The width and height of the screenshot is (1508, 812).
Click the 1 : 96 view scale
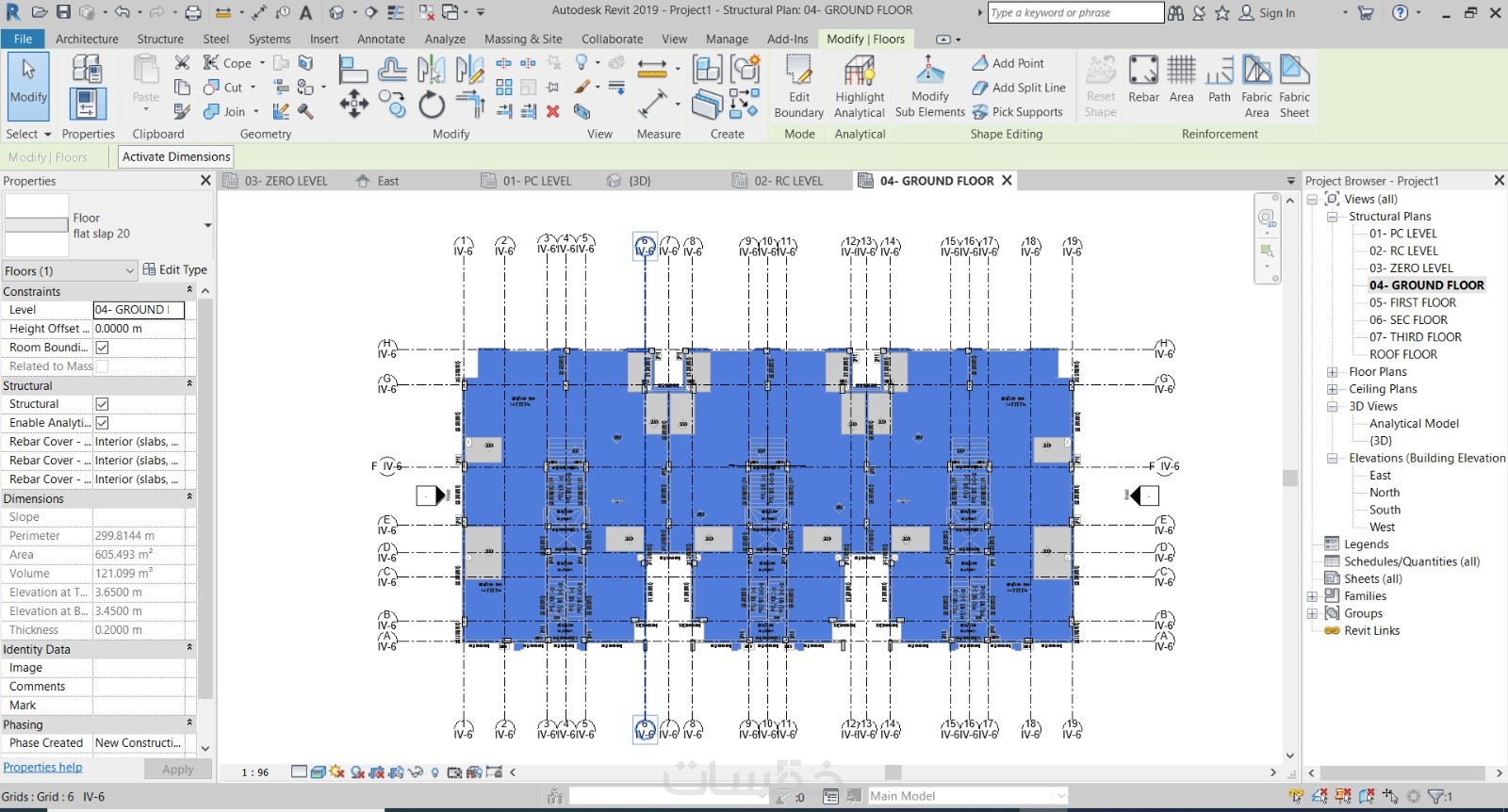click(254, 772)
